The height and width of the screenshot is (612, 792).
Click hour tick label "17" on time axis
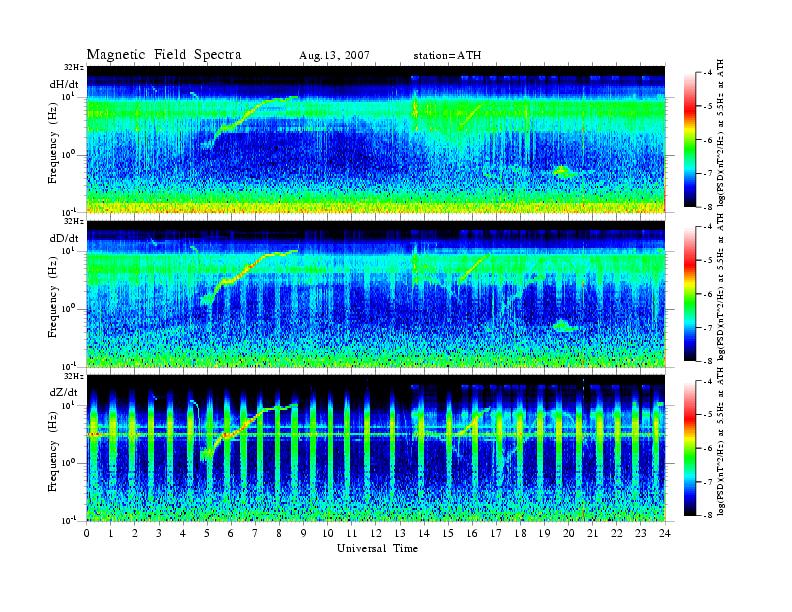point(497,534)
